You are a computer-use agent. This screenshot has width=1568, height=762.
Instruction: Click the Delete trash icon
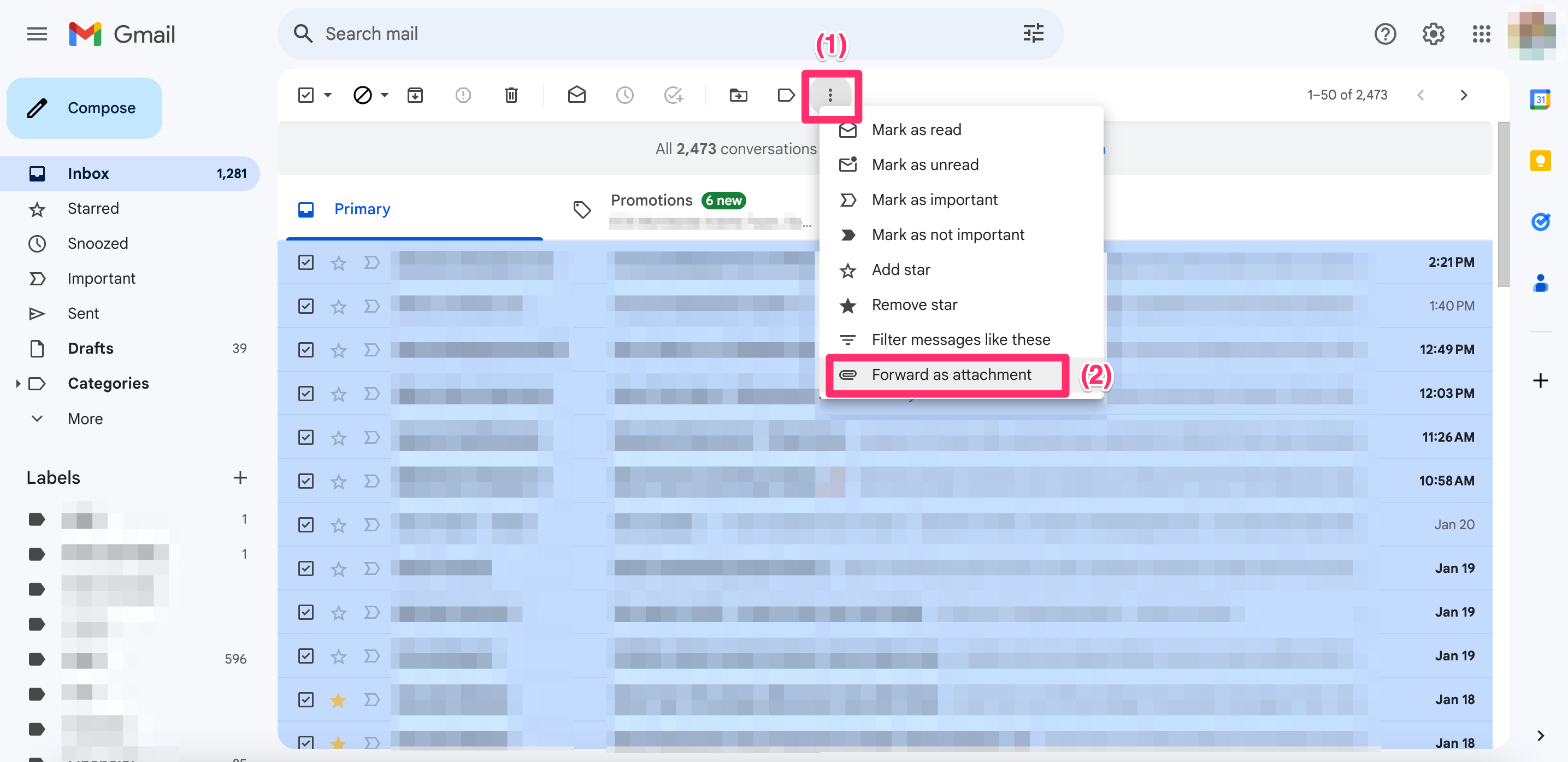[511, 95]
